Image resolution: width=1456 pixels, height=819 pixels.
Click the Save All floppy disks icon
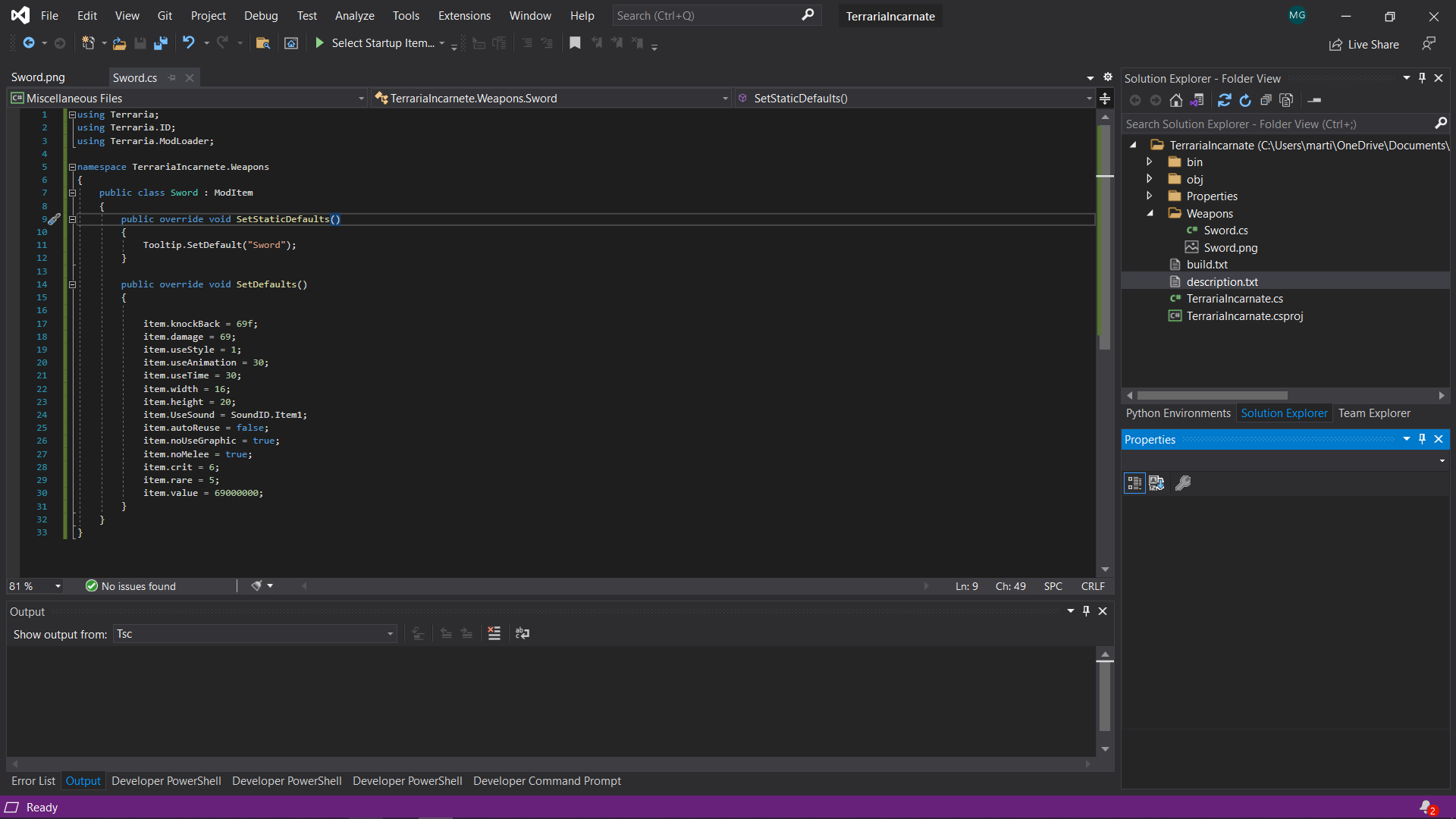(161, 43)
